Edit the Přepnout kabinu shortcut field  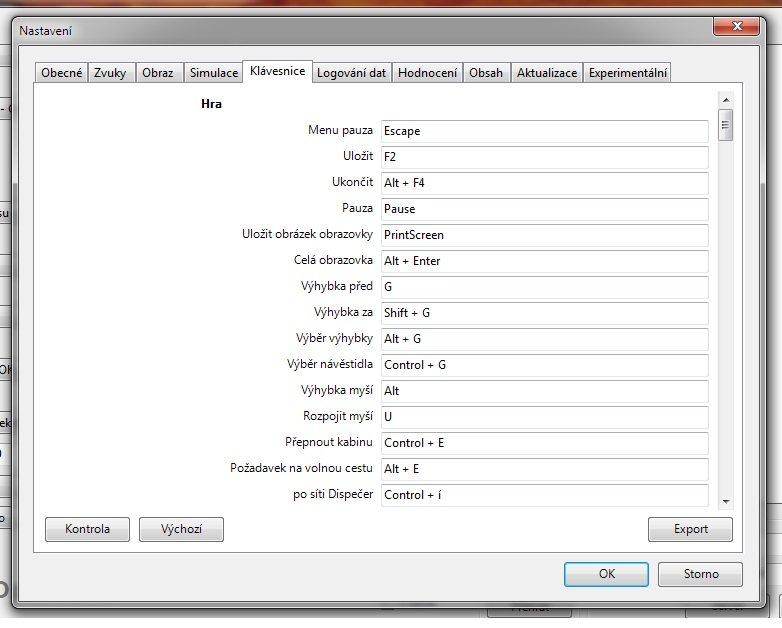544,443
